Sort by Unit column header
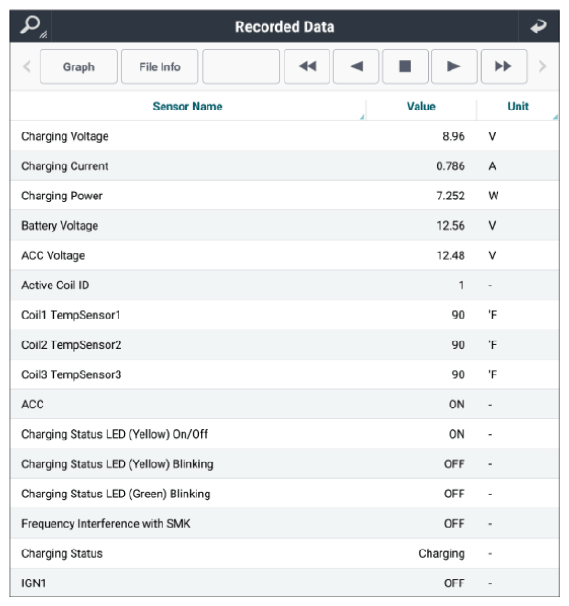This screenshot has height=606, width=569. click(x=518, y=106)
